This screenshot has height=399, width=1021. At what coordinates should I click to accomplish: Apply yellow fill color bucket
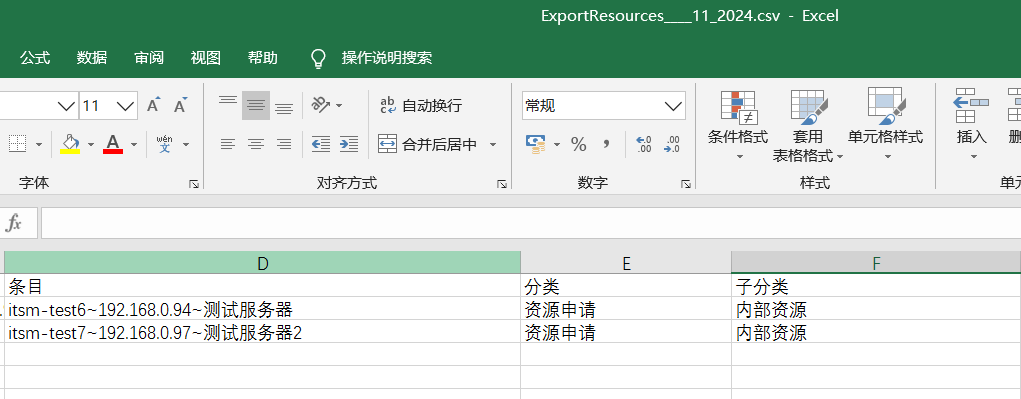pos(70,143)
